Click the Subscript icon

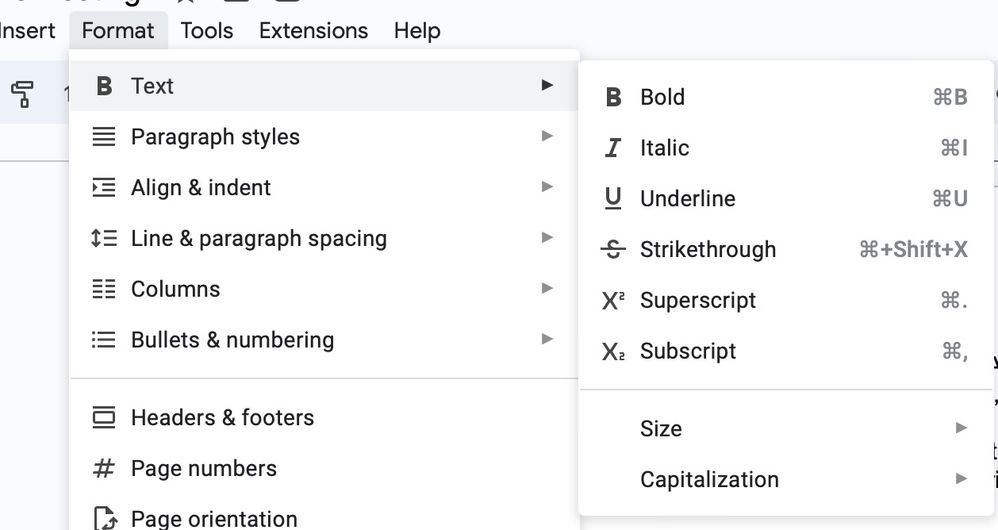click(x=613, y=352)
